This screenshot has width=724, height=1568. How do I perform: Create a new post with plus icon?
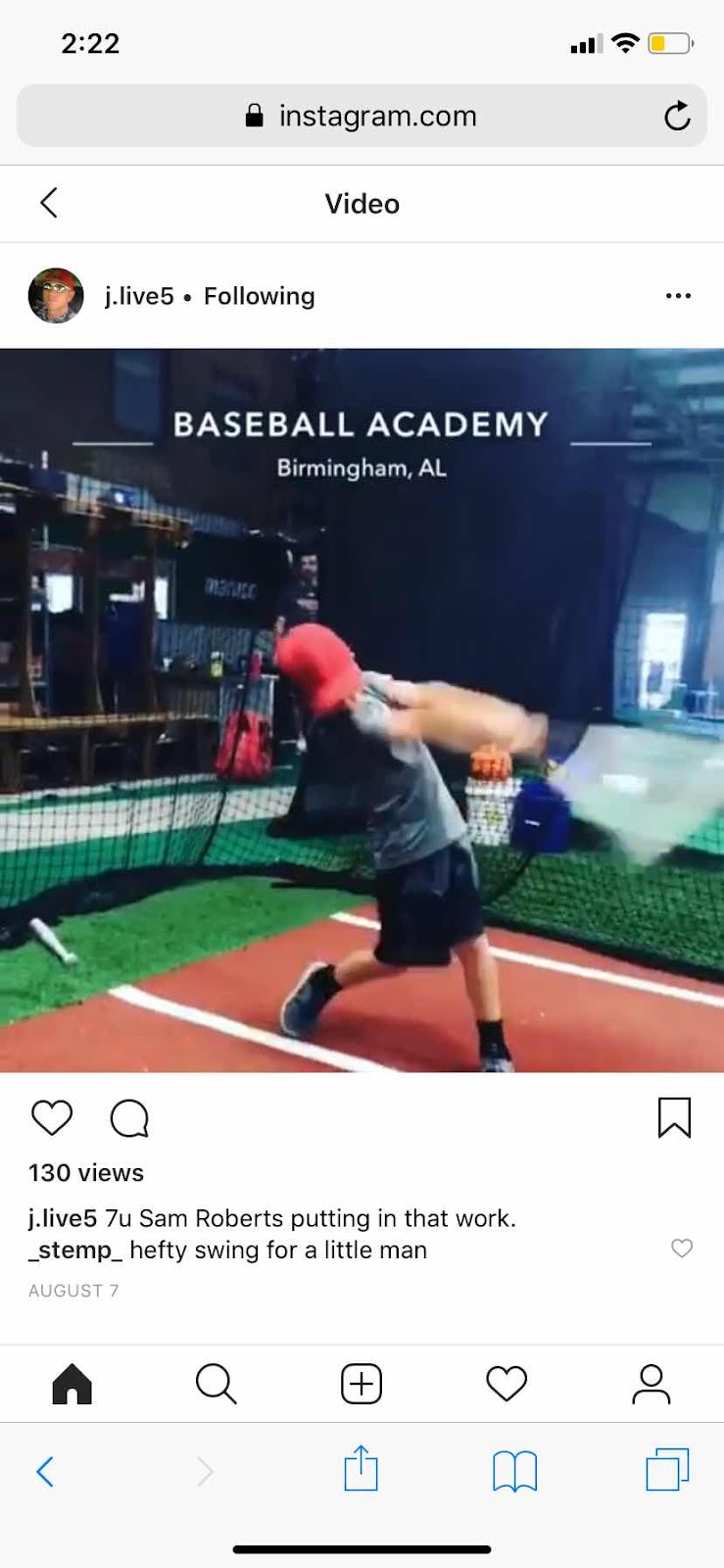coord(362,1384)
